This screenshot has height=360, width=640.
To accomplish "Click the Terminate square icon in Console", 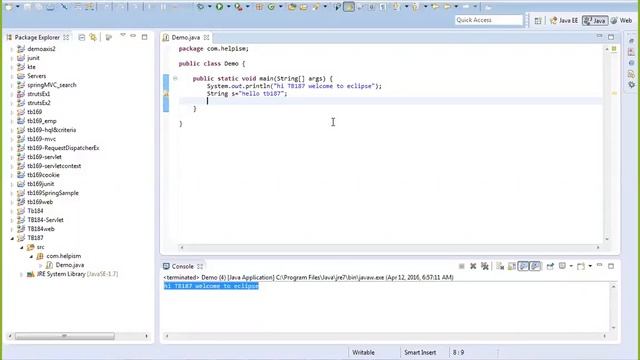I will (x=462, y=266).
